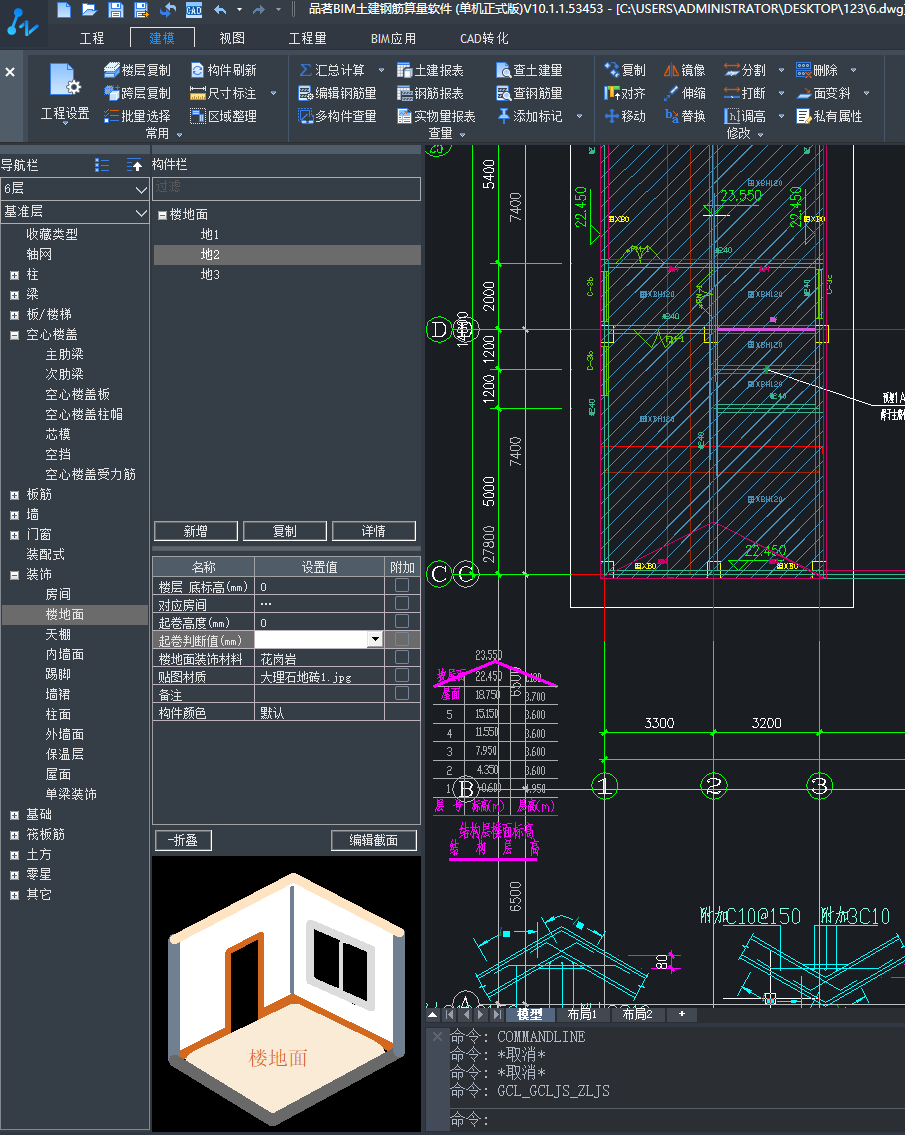Collapse the 装饰 tree node
905x1135 pixels.
click(14, 575)
